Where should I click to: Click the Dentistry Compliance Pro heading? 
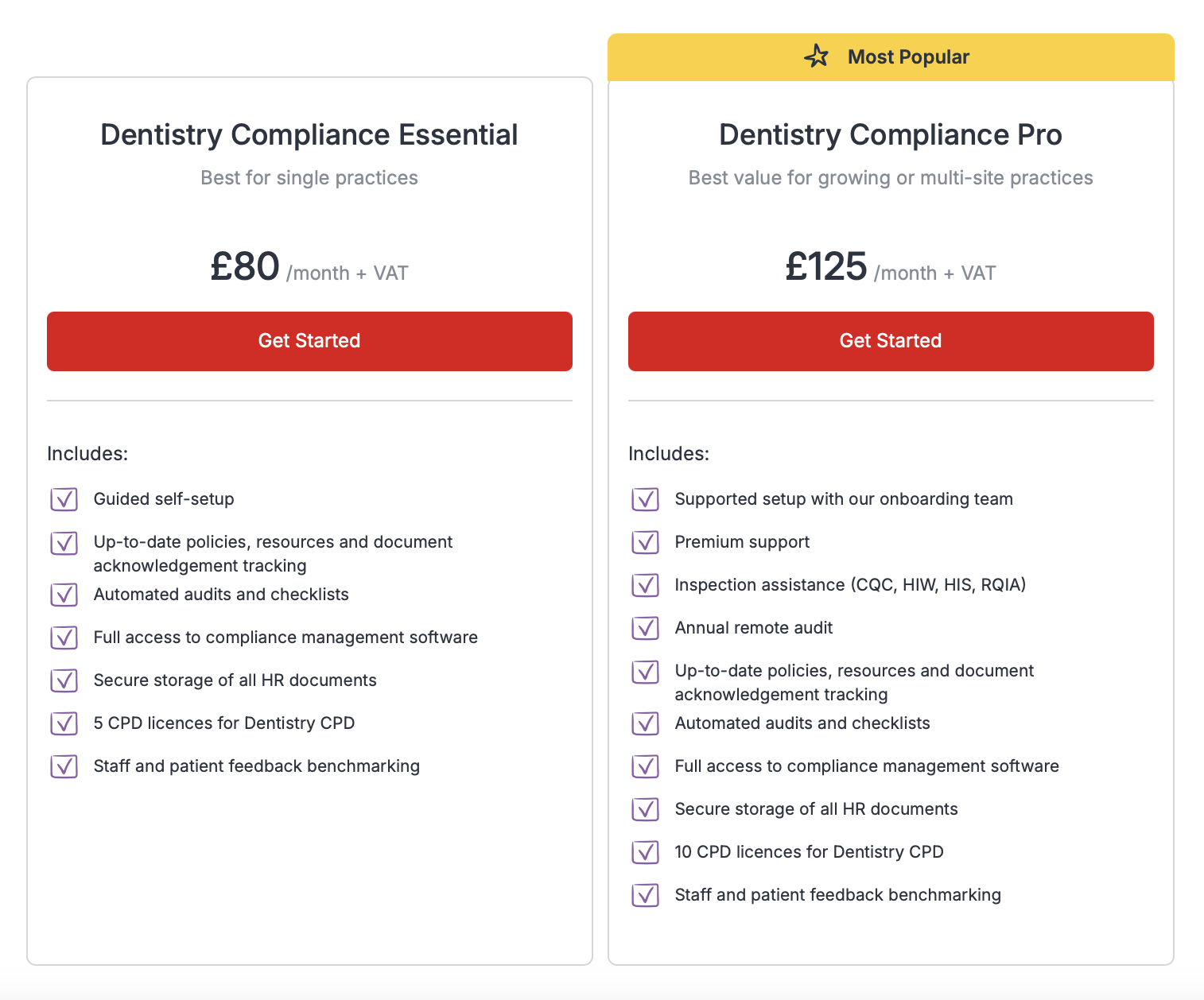coord(890,135)
